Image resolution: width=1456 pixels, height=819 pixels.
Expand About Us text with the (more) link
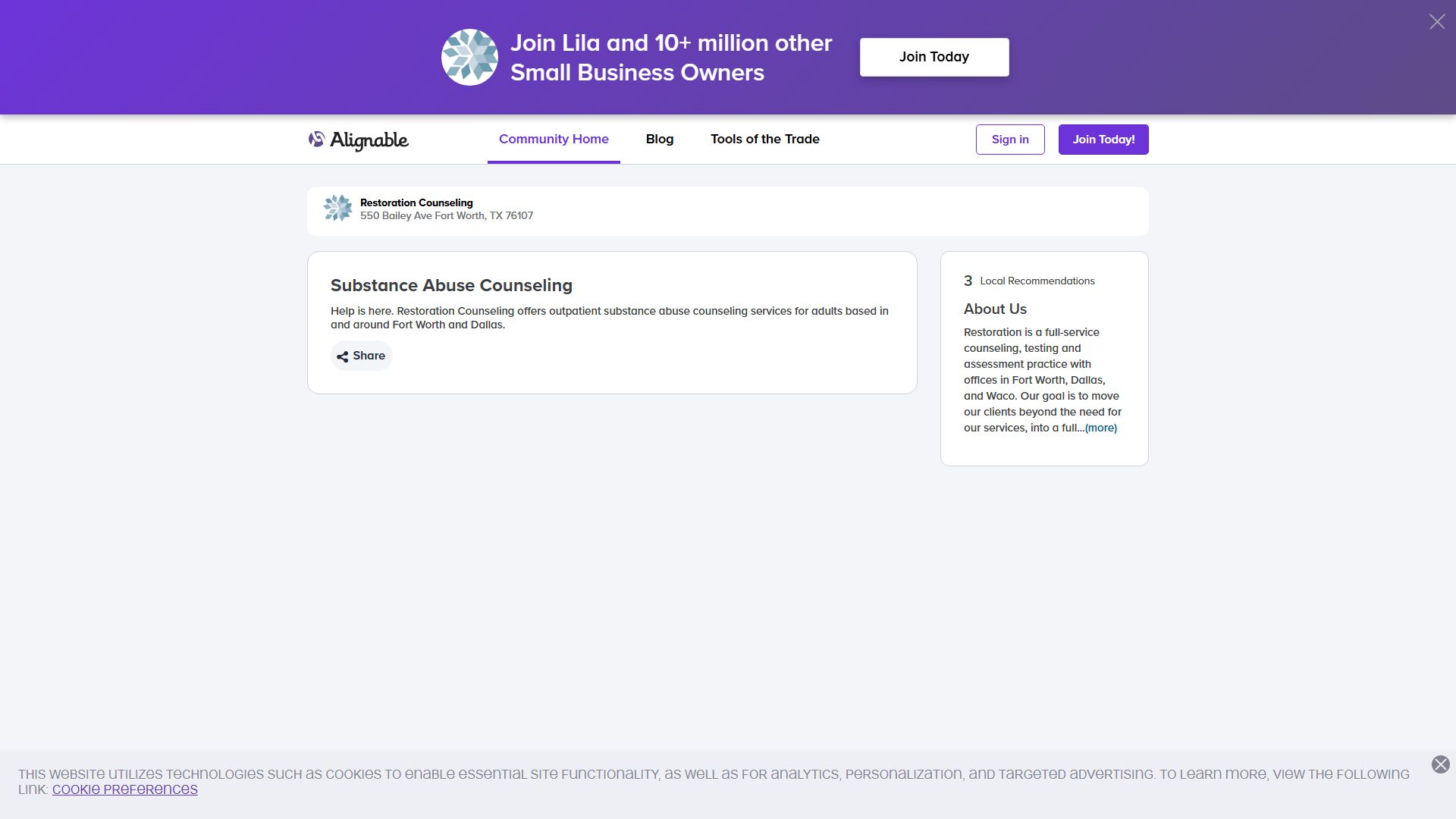(x=1100, y=428)
